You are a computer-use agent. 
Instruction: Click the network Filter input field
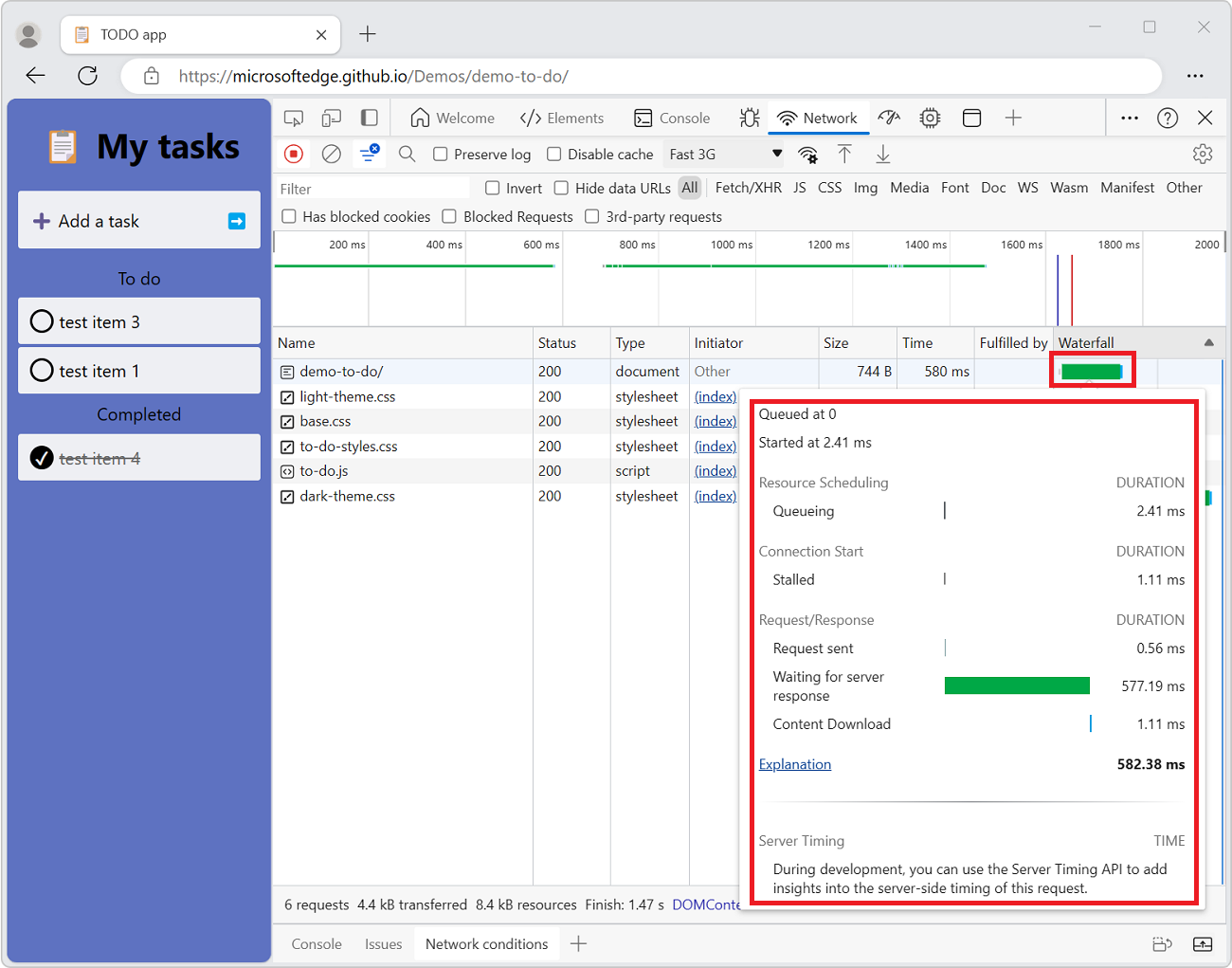click(x=370, y=188)
